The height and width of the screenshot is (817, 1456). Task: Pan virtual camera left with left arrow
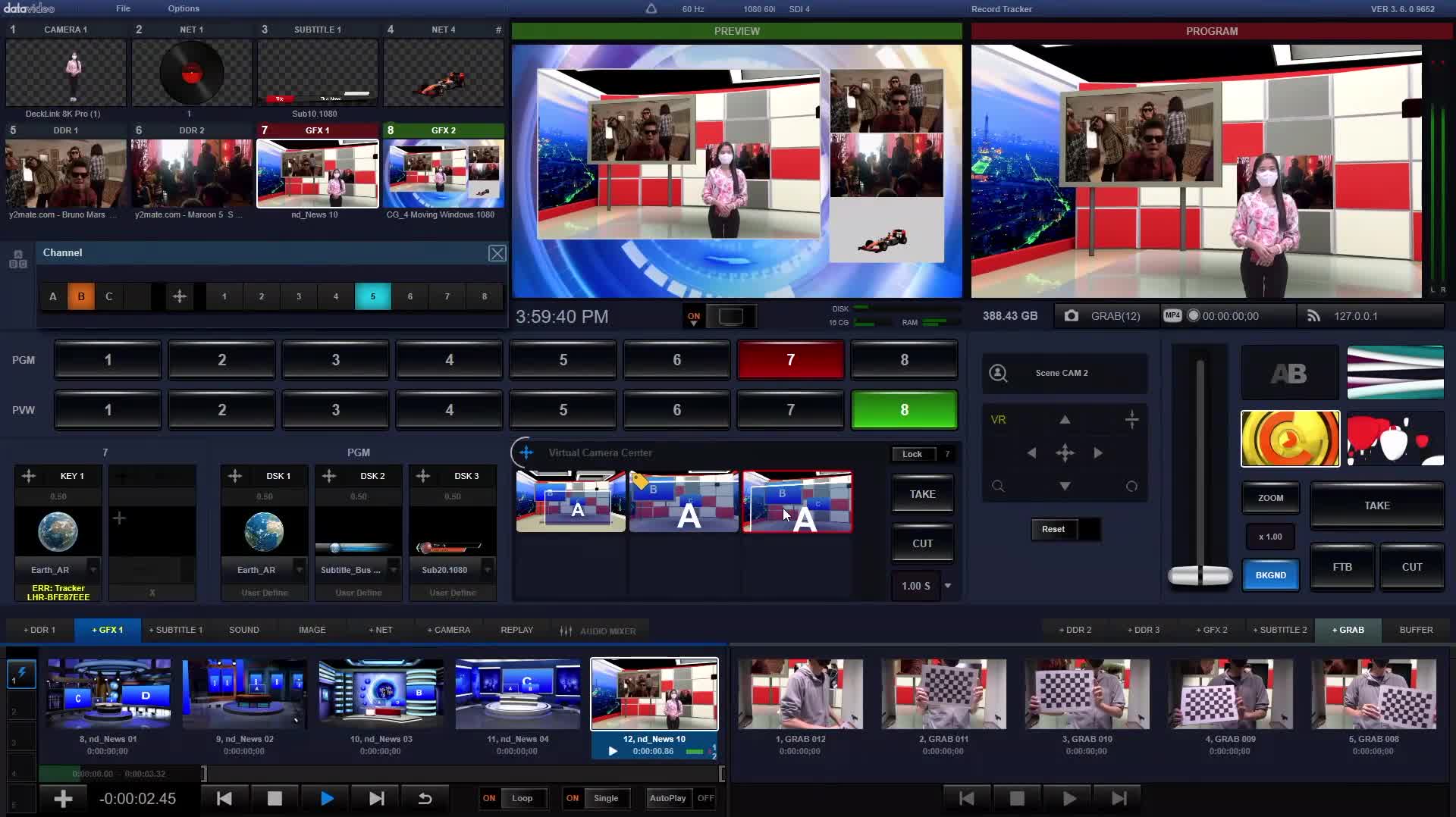(1031, 452)
